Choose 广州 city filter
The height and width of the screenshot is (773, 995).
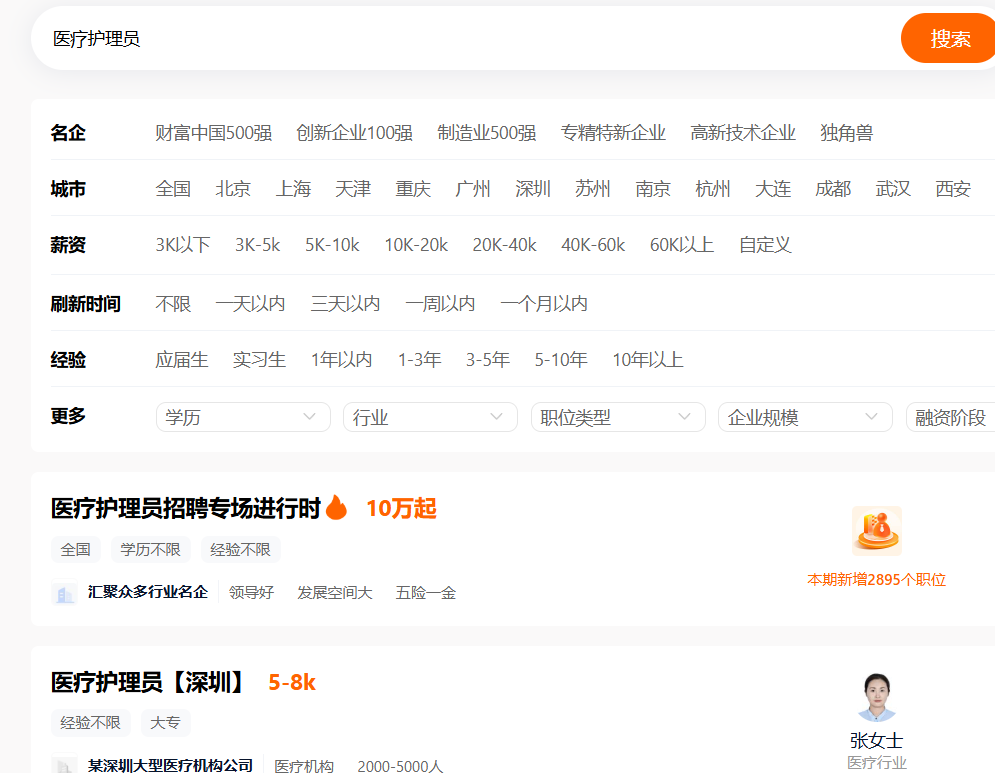(x=473, y=188)
